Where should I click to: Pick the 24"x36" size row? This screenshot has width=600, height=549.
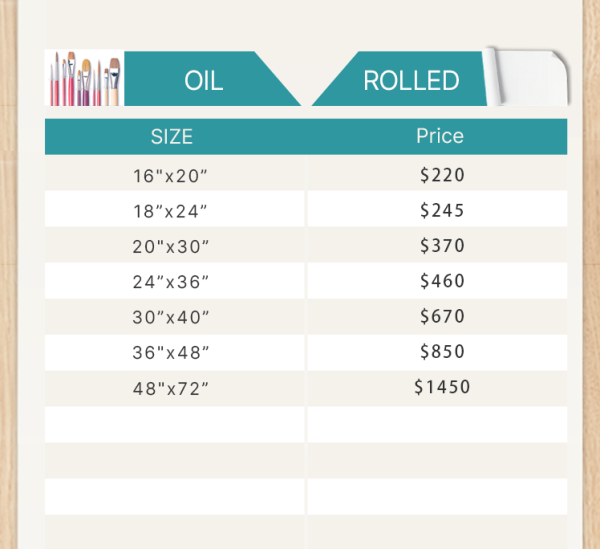[171, 282]
